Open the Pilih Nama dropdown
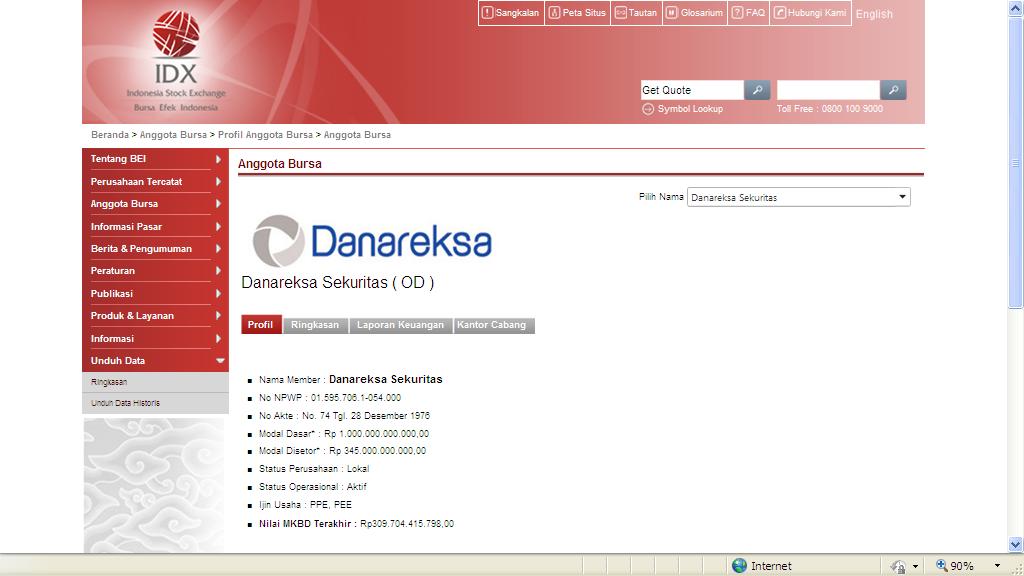Image resolution: width=1024 pixels, height=576 pixels. coord(799,197)
